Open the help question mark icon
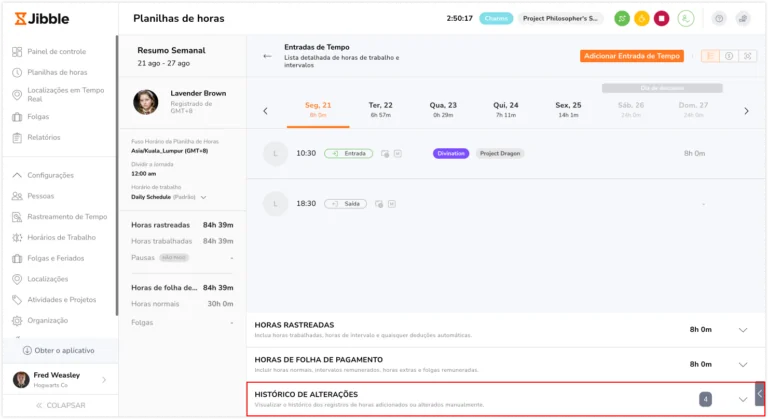Screen dimensions: 768x419 pyautogui.click(x=719, y=19)
